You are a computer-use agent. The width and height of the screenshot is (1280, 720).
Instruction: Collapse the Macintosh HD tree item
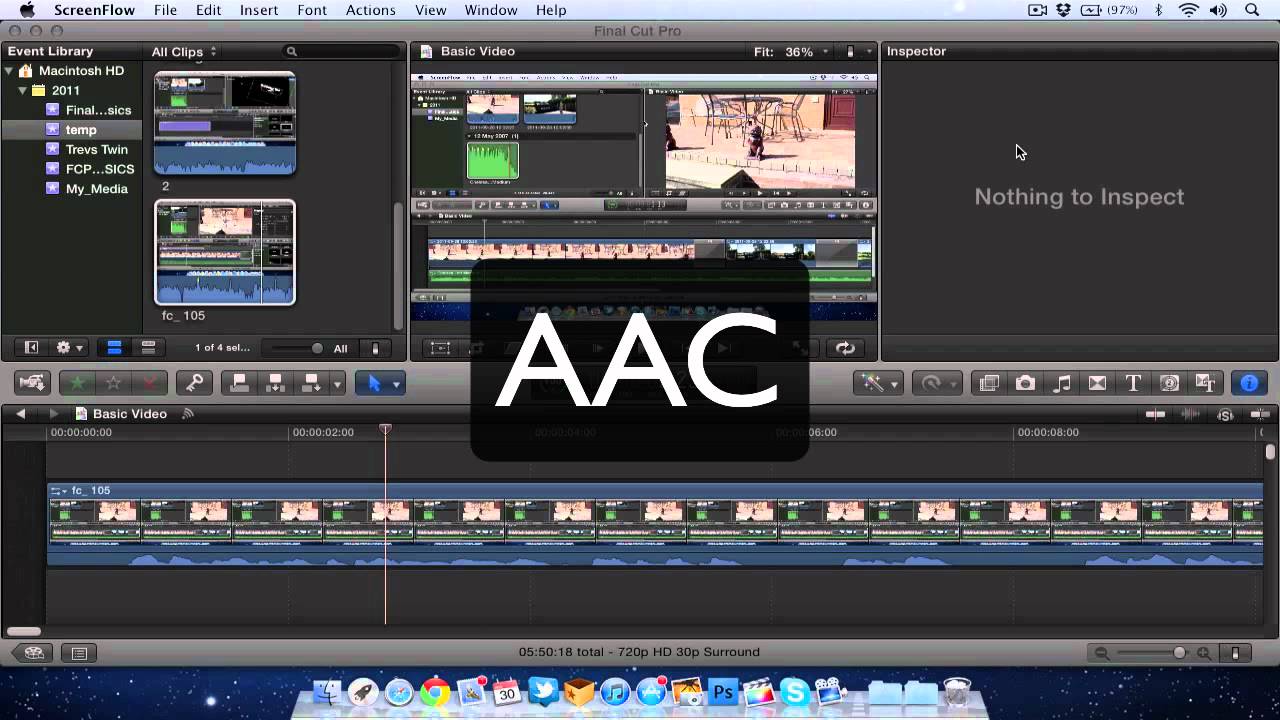(10, 71)
